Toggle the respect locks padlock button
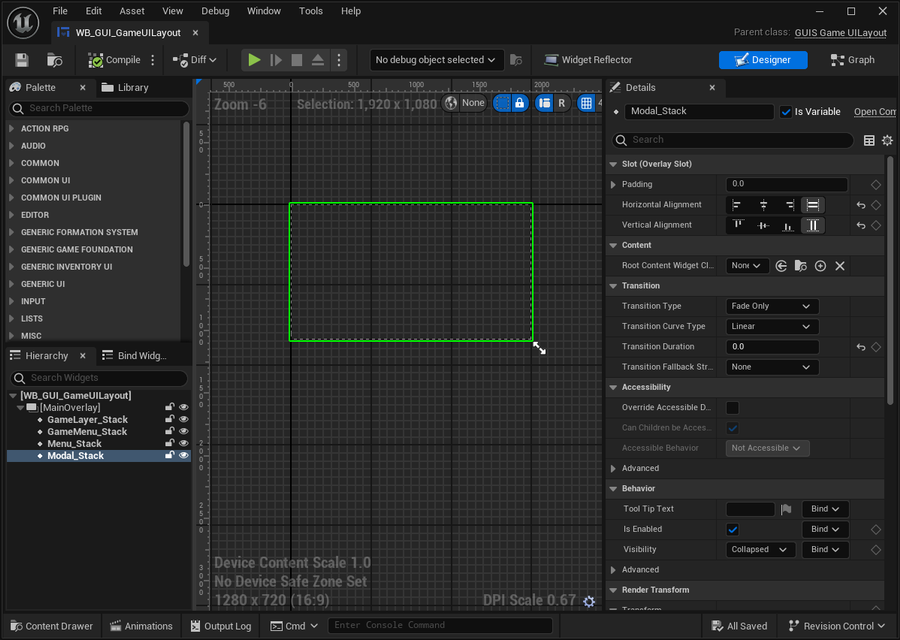This screenshot has width=900, height=640. click(519, 103)
